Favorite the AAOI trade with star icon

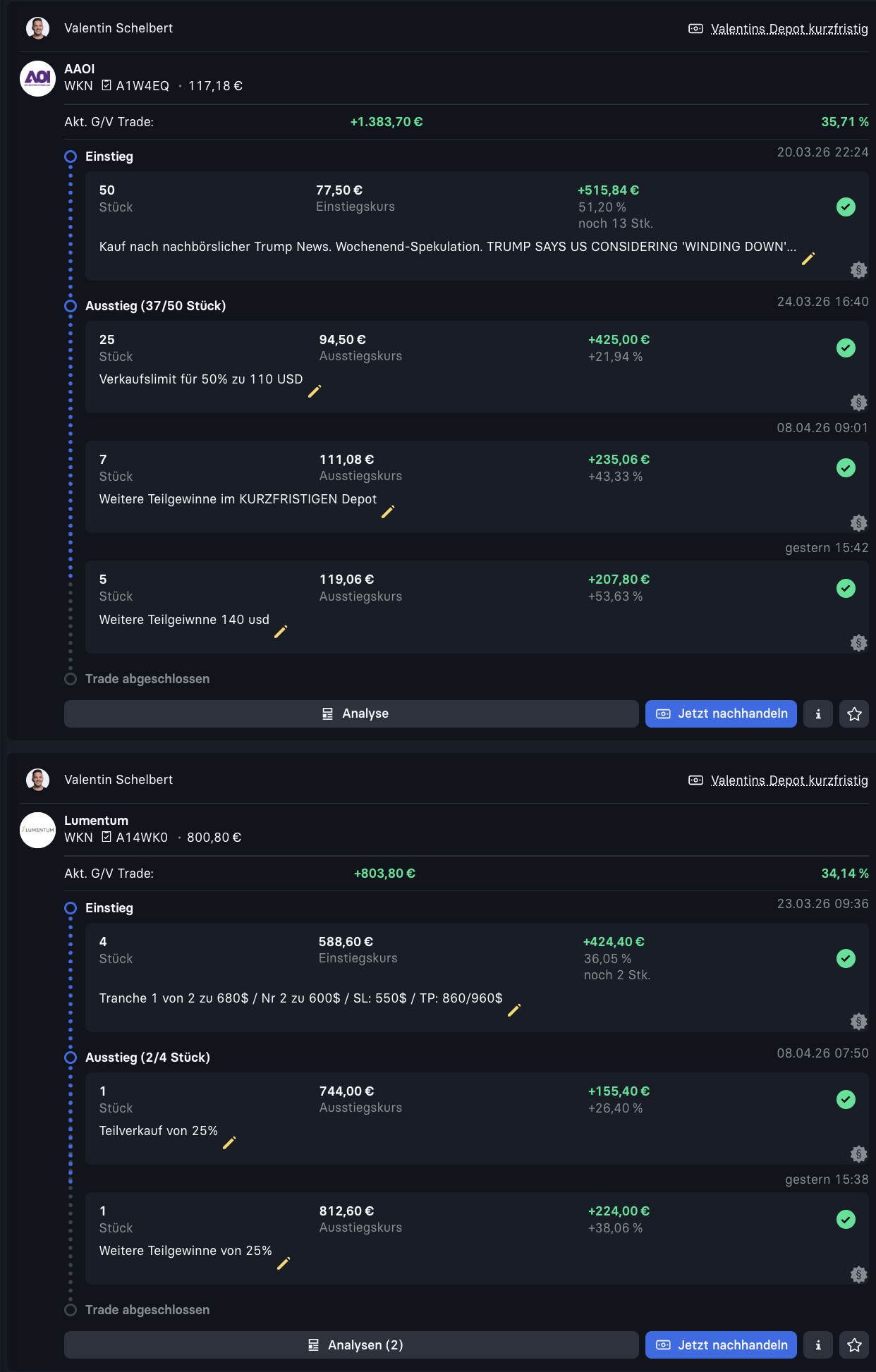854,713
